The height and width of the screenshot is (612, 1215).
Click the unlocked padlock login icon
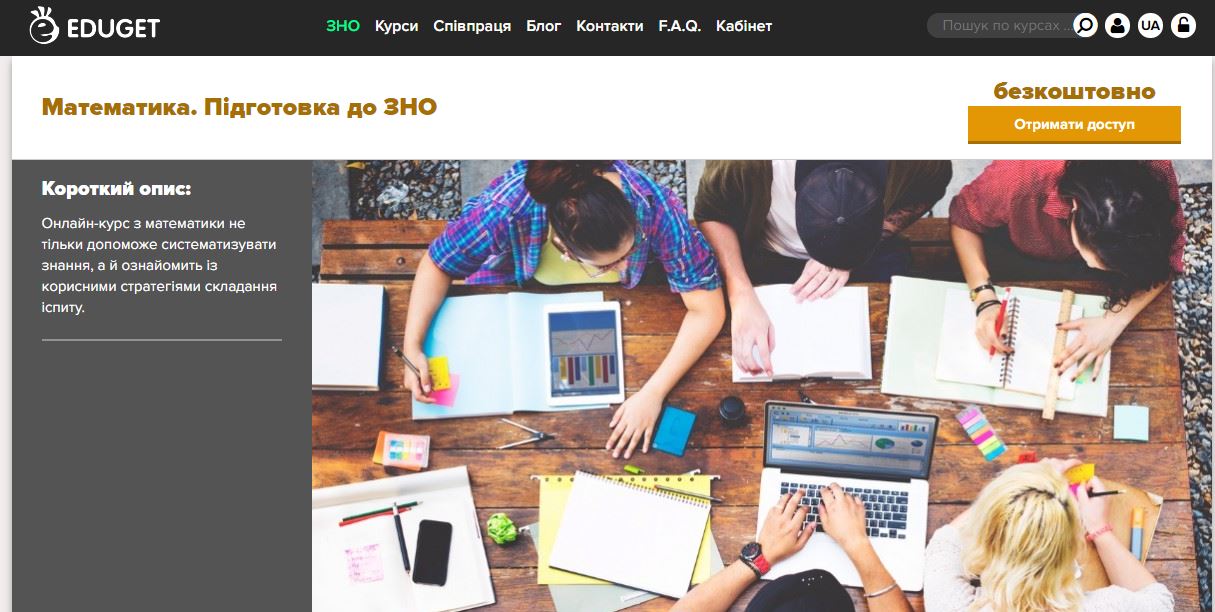coord(1183,26)
